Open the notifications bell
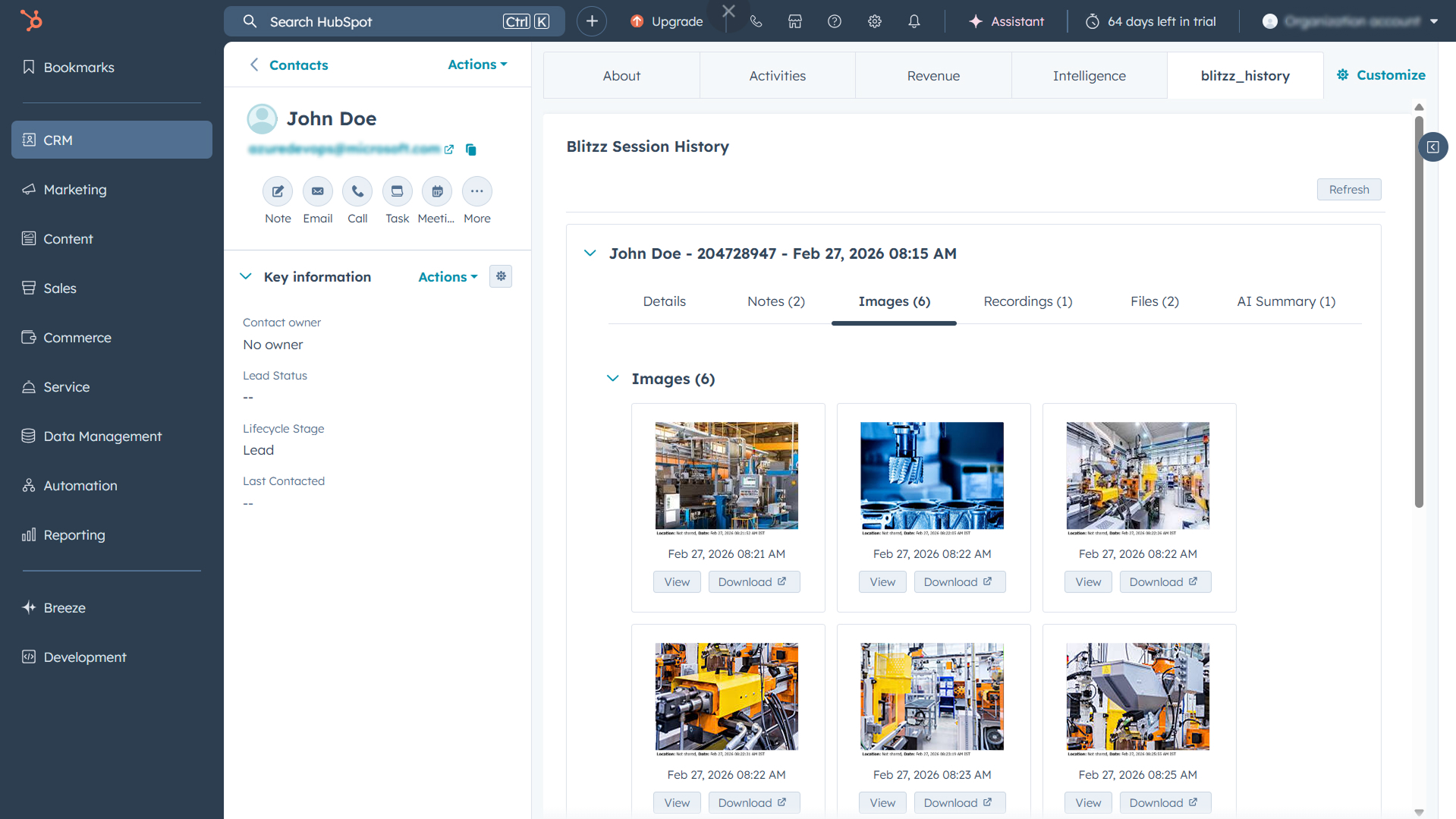 coord(914,21)
